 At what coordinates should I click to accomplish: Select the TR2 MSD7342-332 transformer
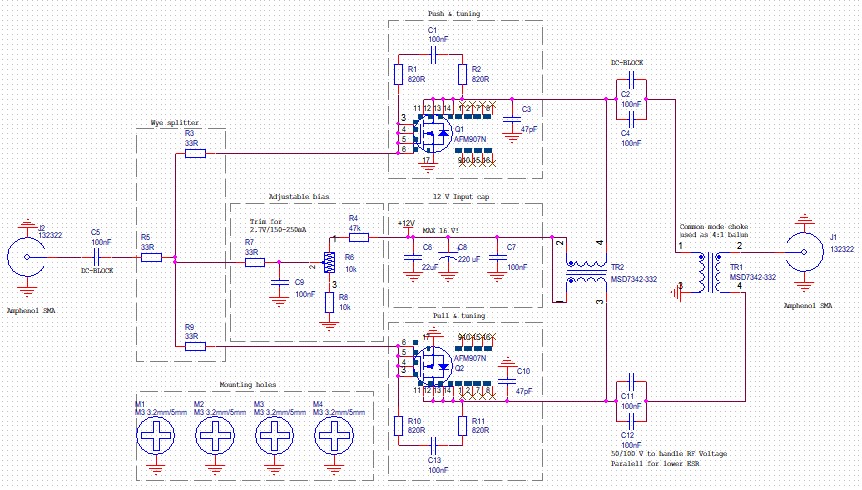[581, 273]
